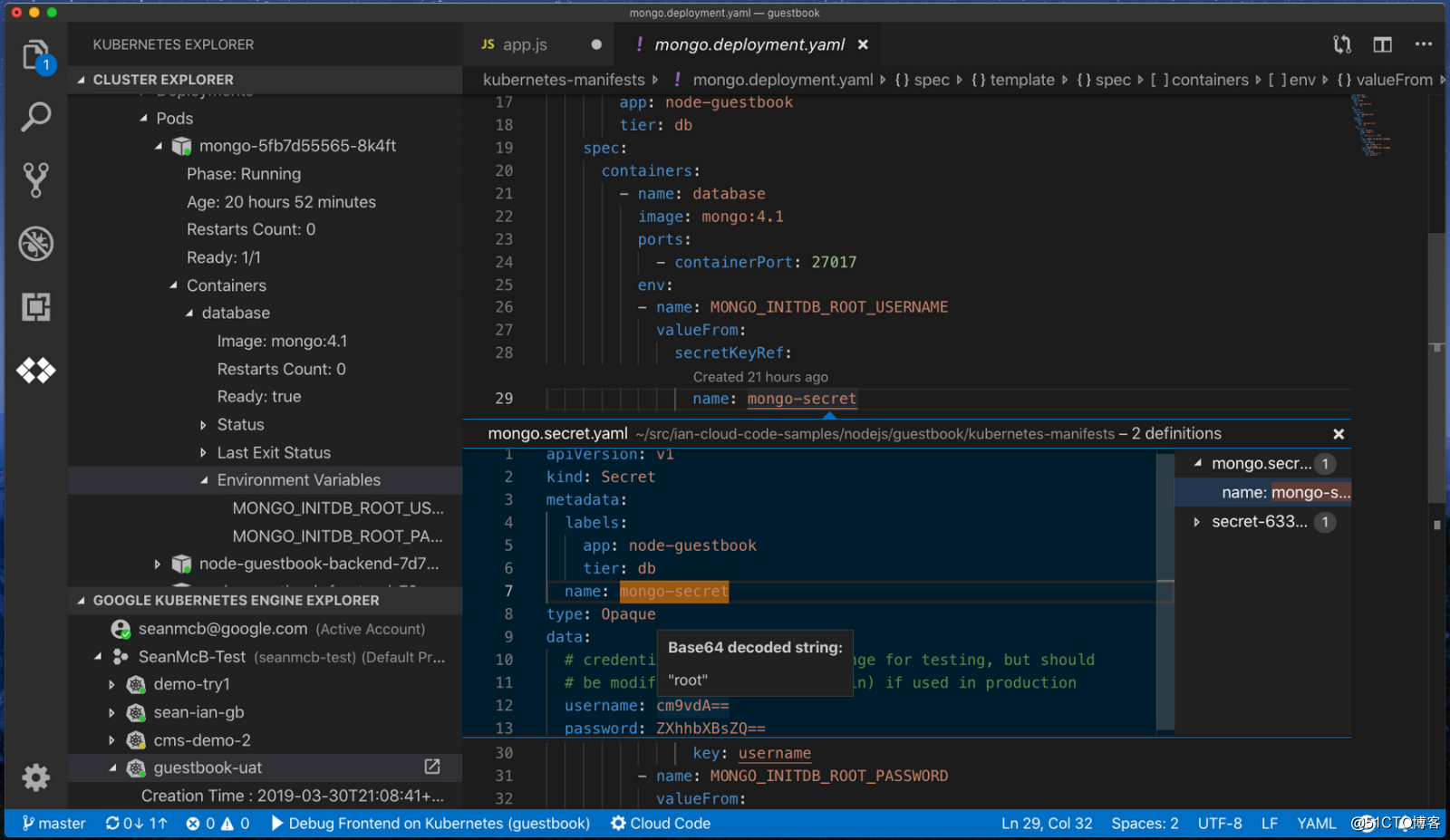1450x840 pixels.
Task: Click the cms-demo-2 cluster icon
Action: 136,740
